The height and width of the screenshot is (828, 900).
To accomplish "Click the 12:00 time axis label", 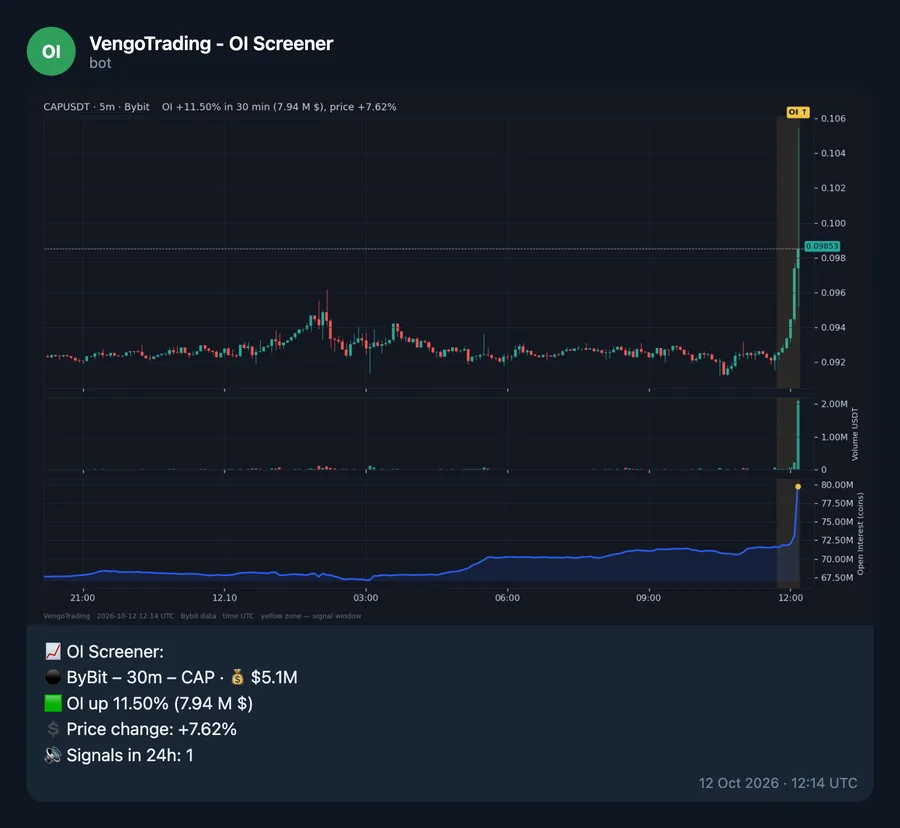I will 790,598.
